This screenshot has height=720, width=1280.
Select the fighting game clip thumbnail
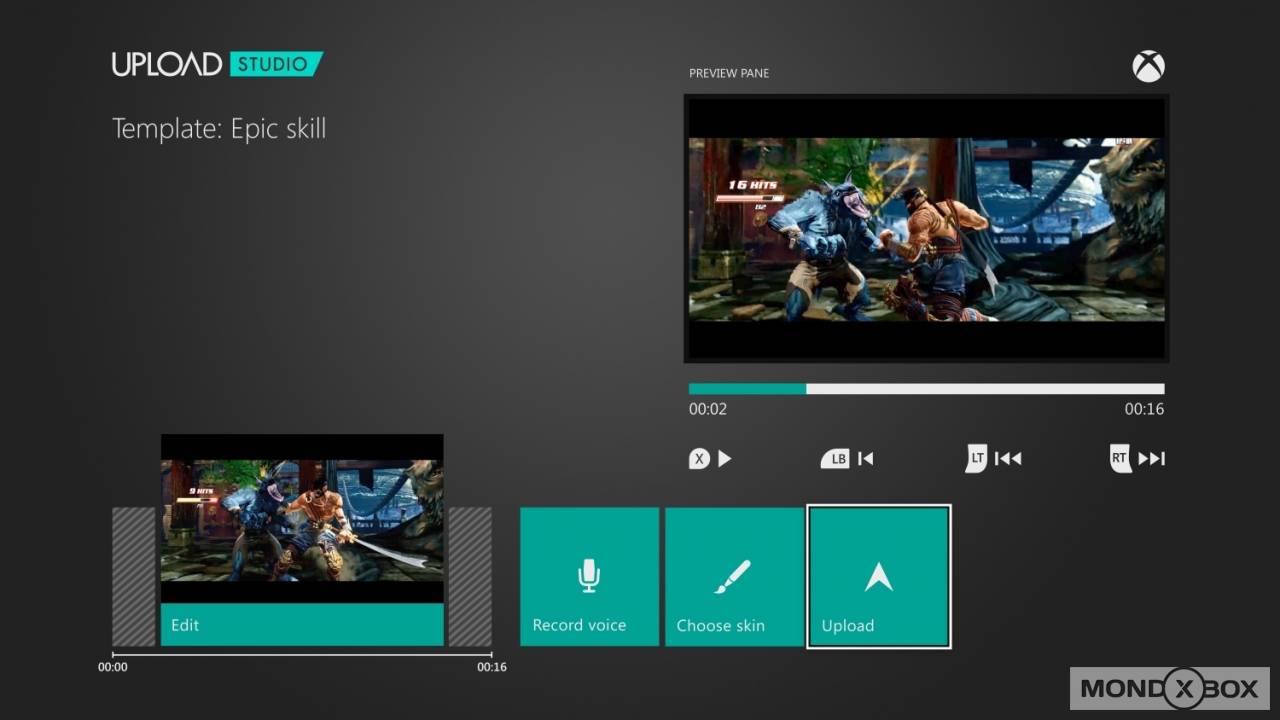coord(302,519)
